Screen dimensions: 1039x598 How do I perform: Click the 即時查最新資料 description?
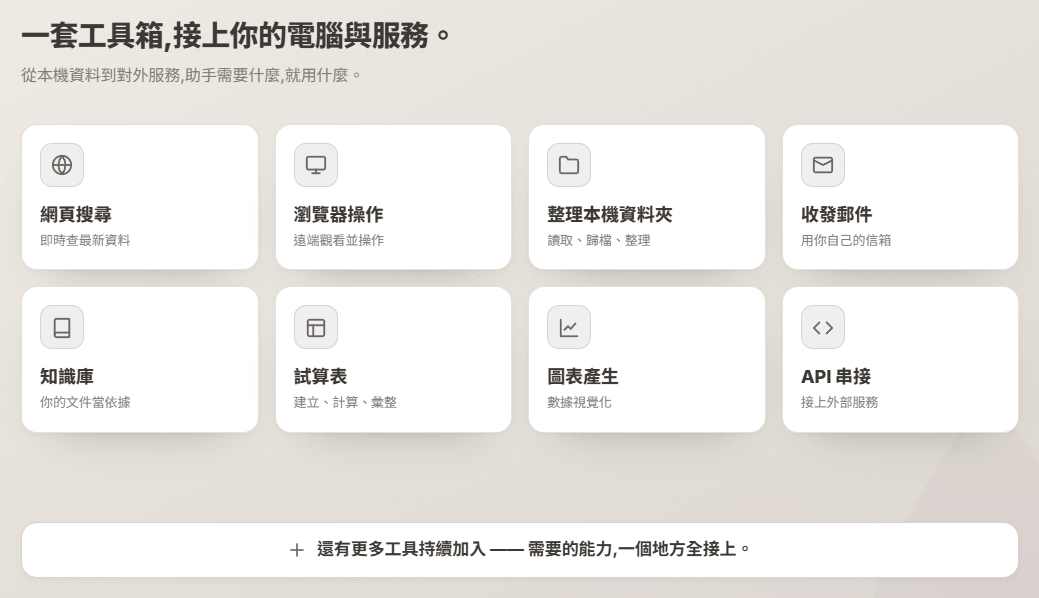85,240
